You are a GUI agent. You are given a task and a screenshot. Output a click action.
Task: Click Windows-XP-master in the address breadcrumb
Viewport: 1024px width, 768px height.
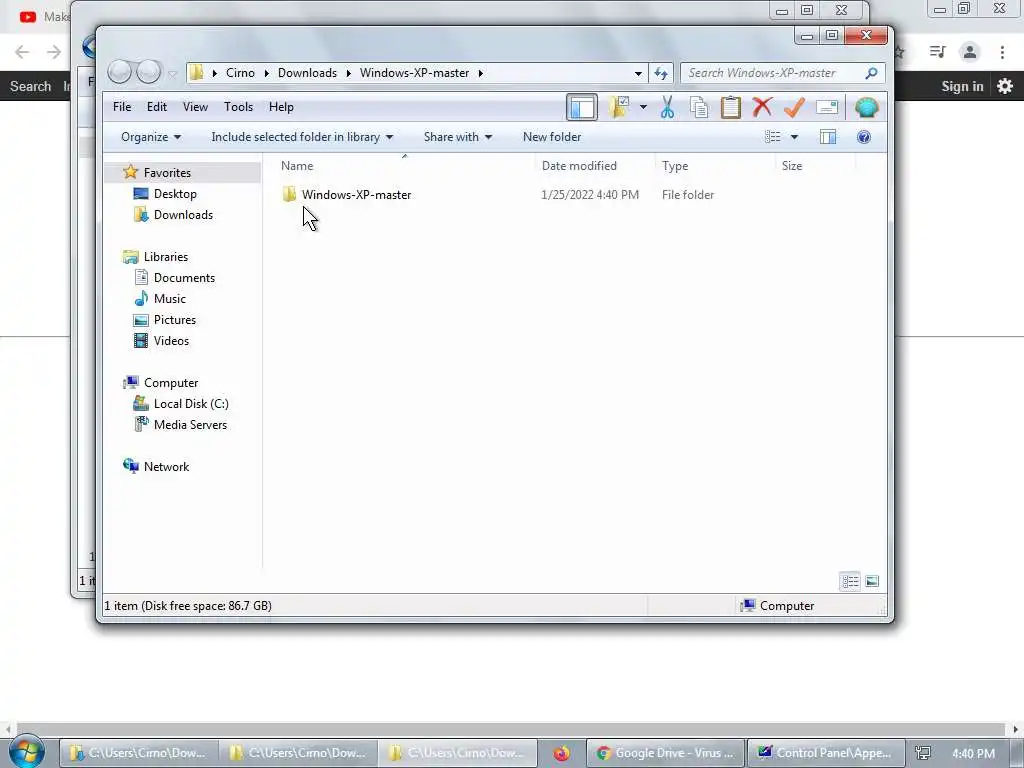tap(414, 72)
